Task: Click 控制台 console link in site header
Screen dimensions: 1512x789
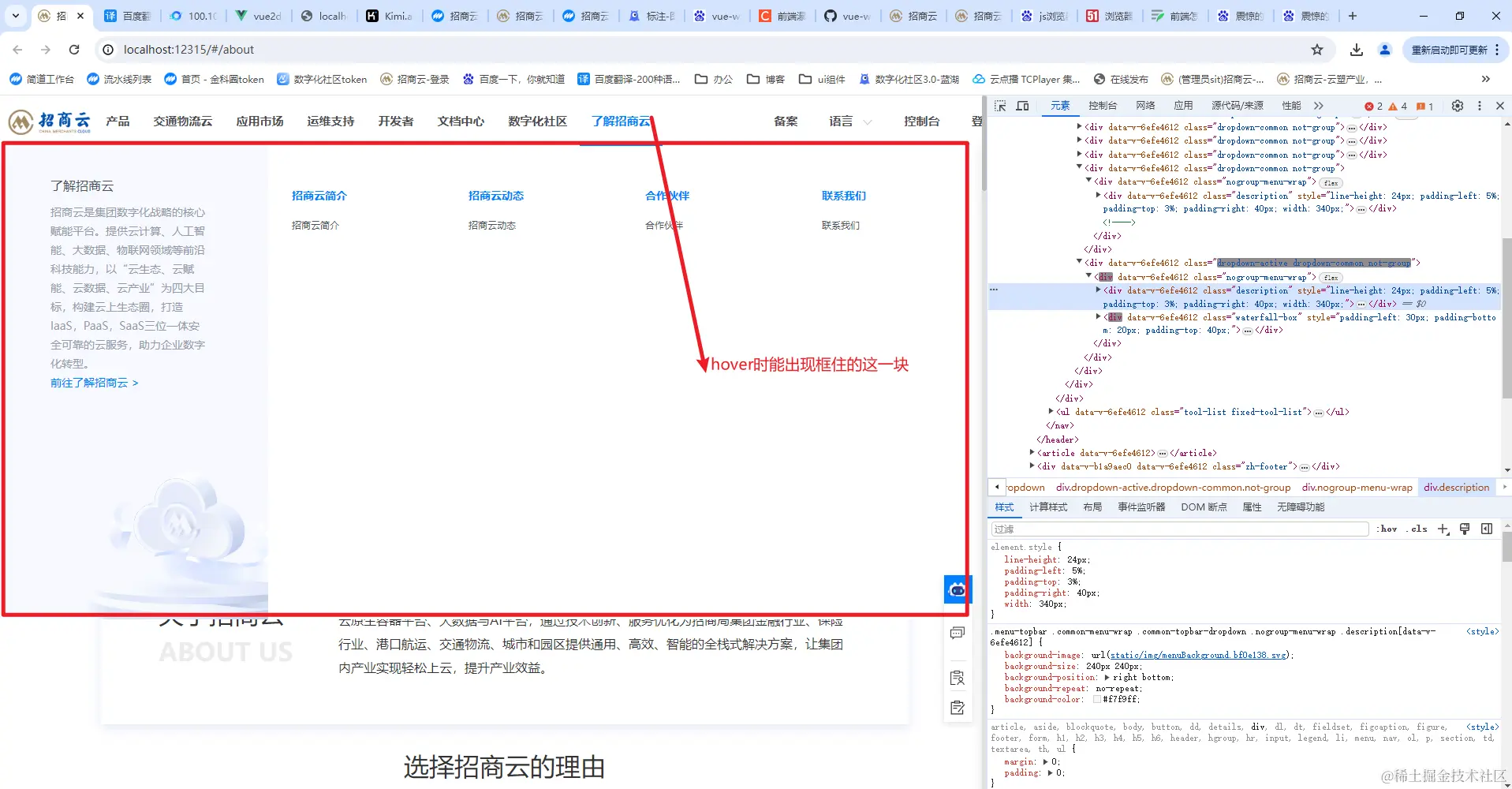Action: (x=921, y=122)
